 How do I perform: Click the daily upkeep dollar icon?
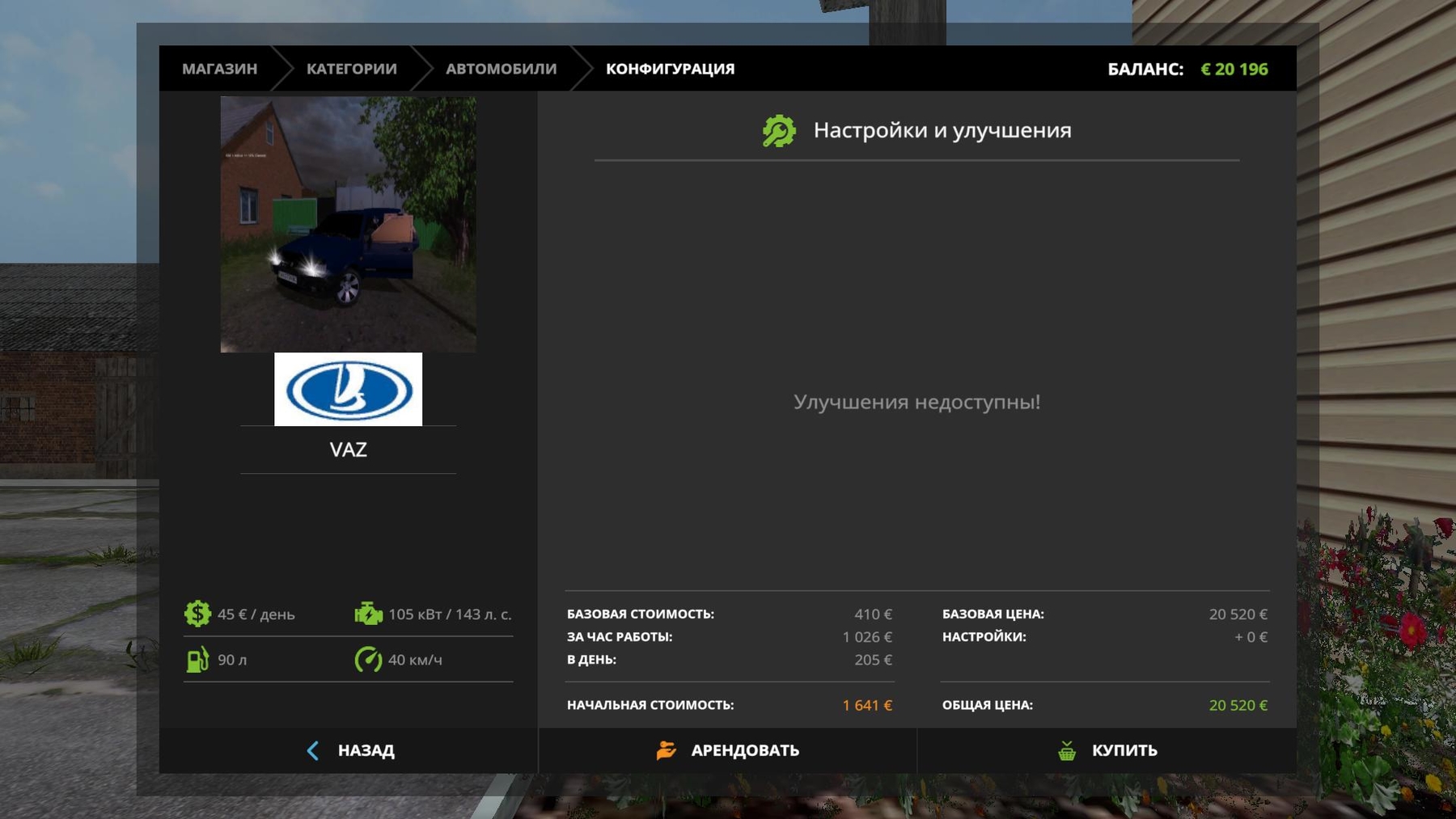[197, 614]
